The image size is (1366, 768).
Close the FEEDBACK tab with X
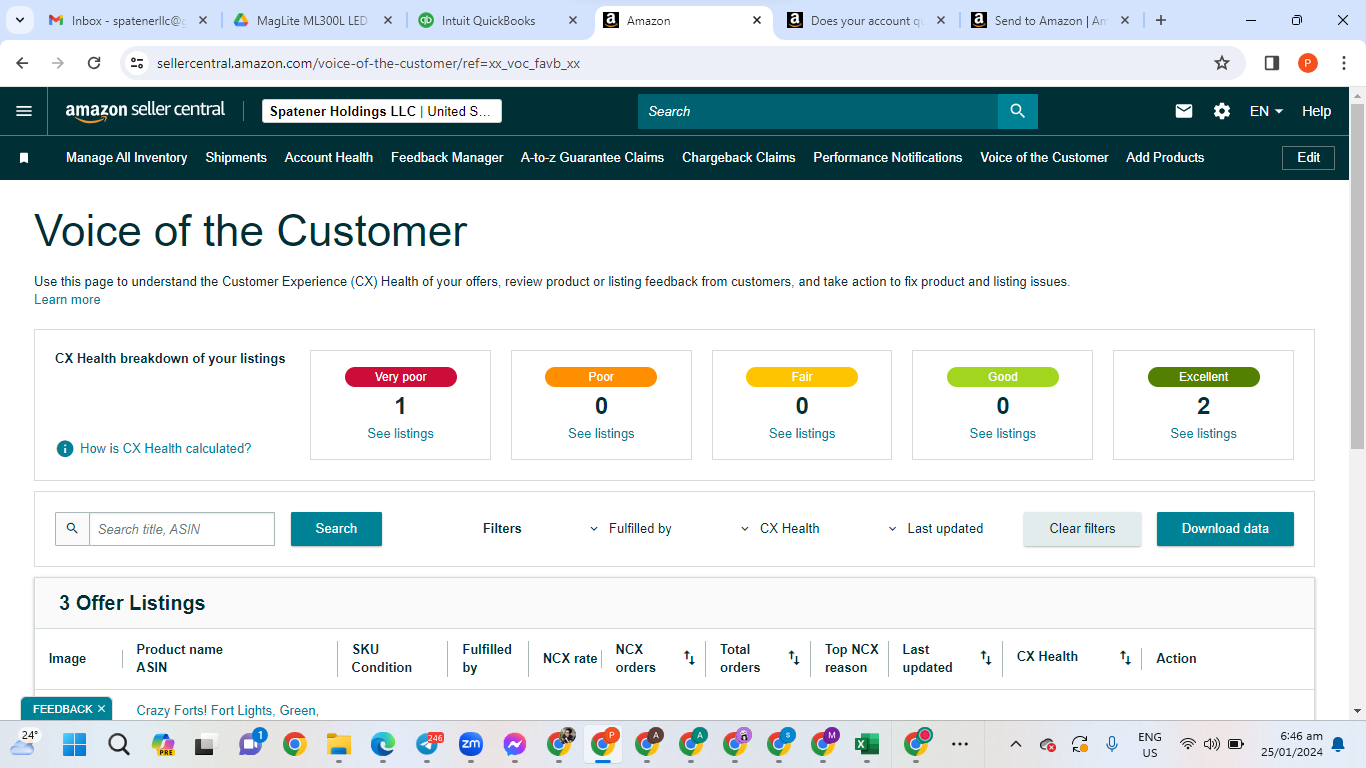[x=101, y=709]
